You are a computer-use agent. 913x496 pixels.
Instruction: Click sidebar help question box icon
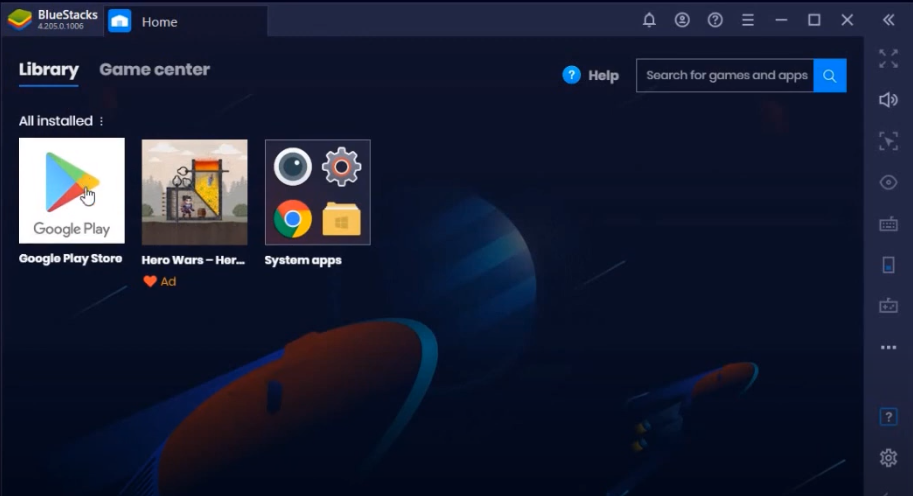[x=889, y=417]
